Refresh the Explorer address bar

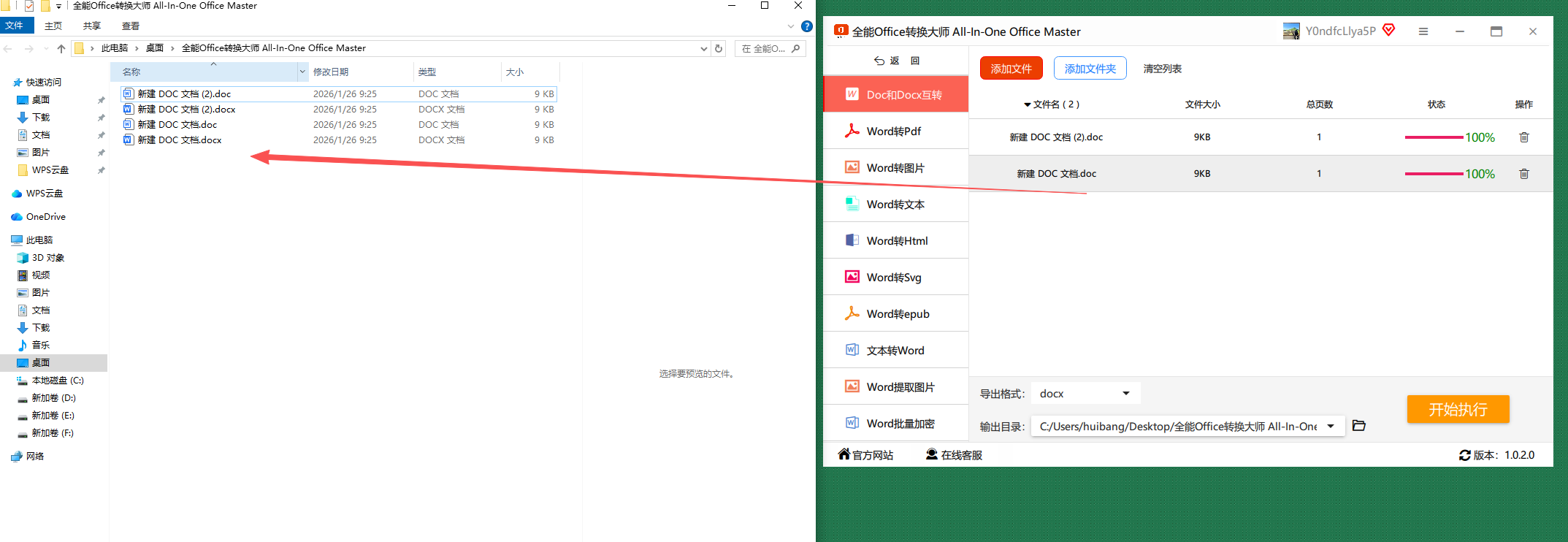click(x=719, y=48)
